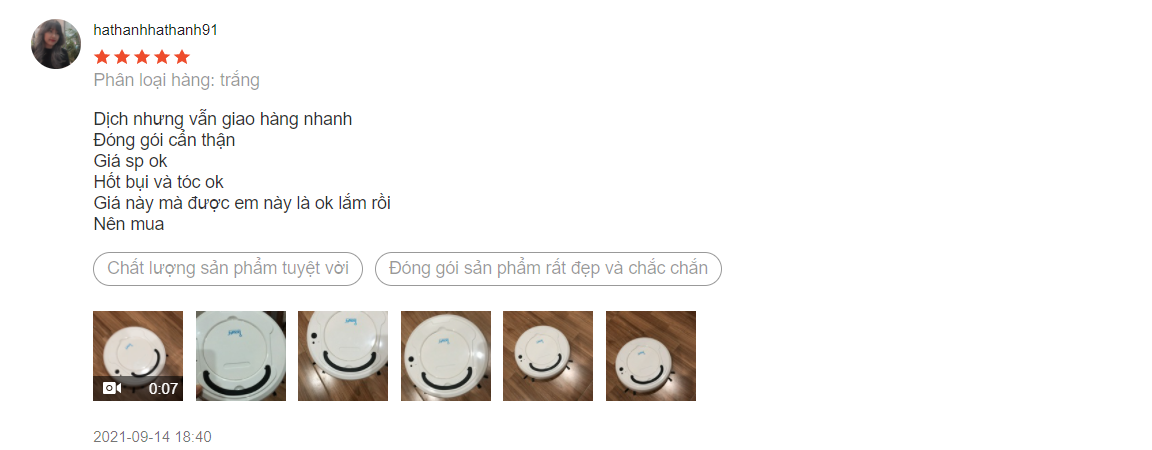This screenshot has width=1152, height=450.
Task: Click the fourth rating star
Action: pyautogui.click(x=162, y=57)
